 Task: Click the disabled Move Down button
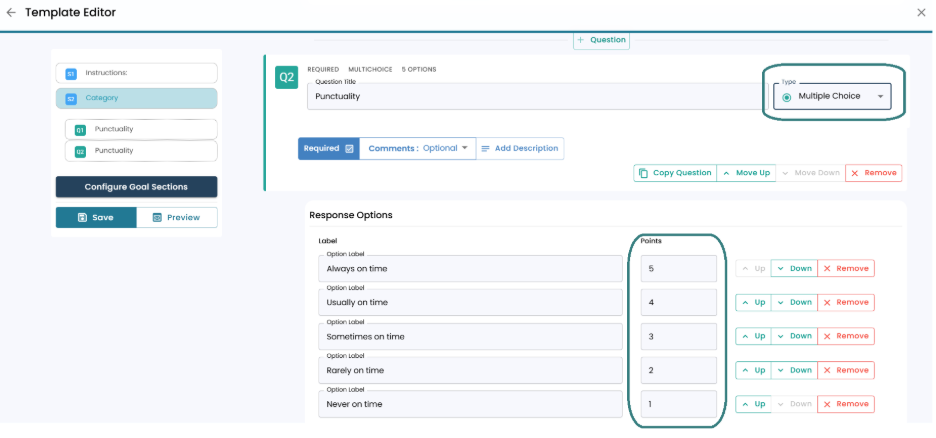[811, 173]
